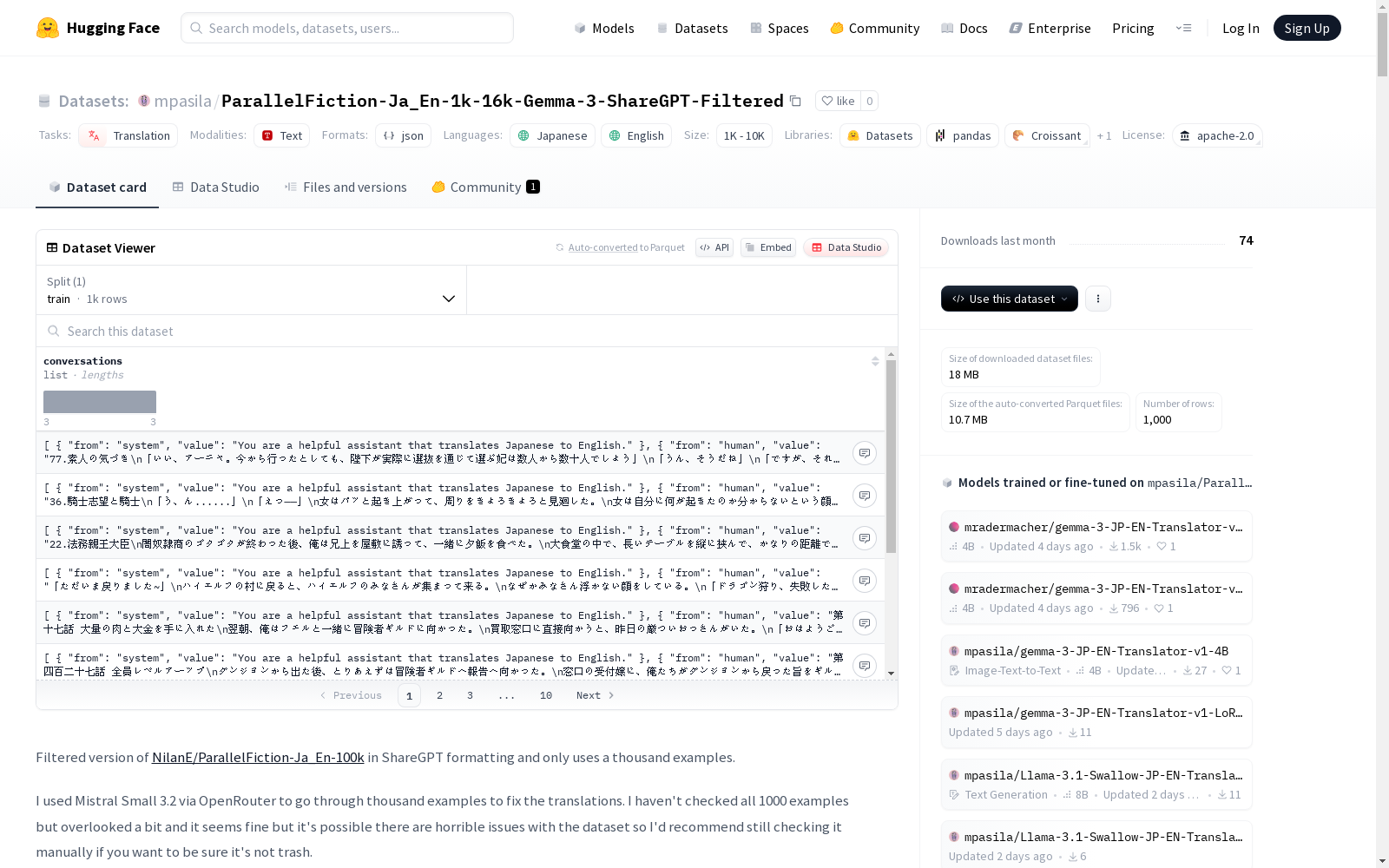Open Files and versions tab

pyautogui.click(x=346, y=187)
